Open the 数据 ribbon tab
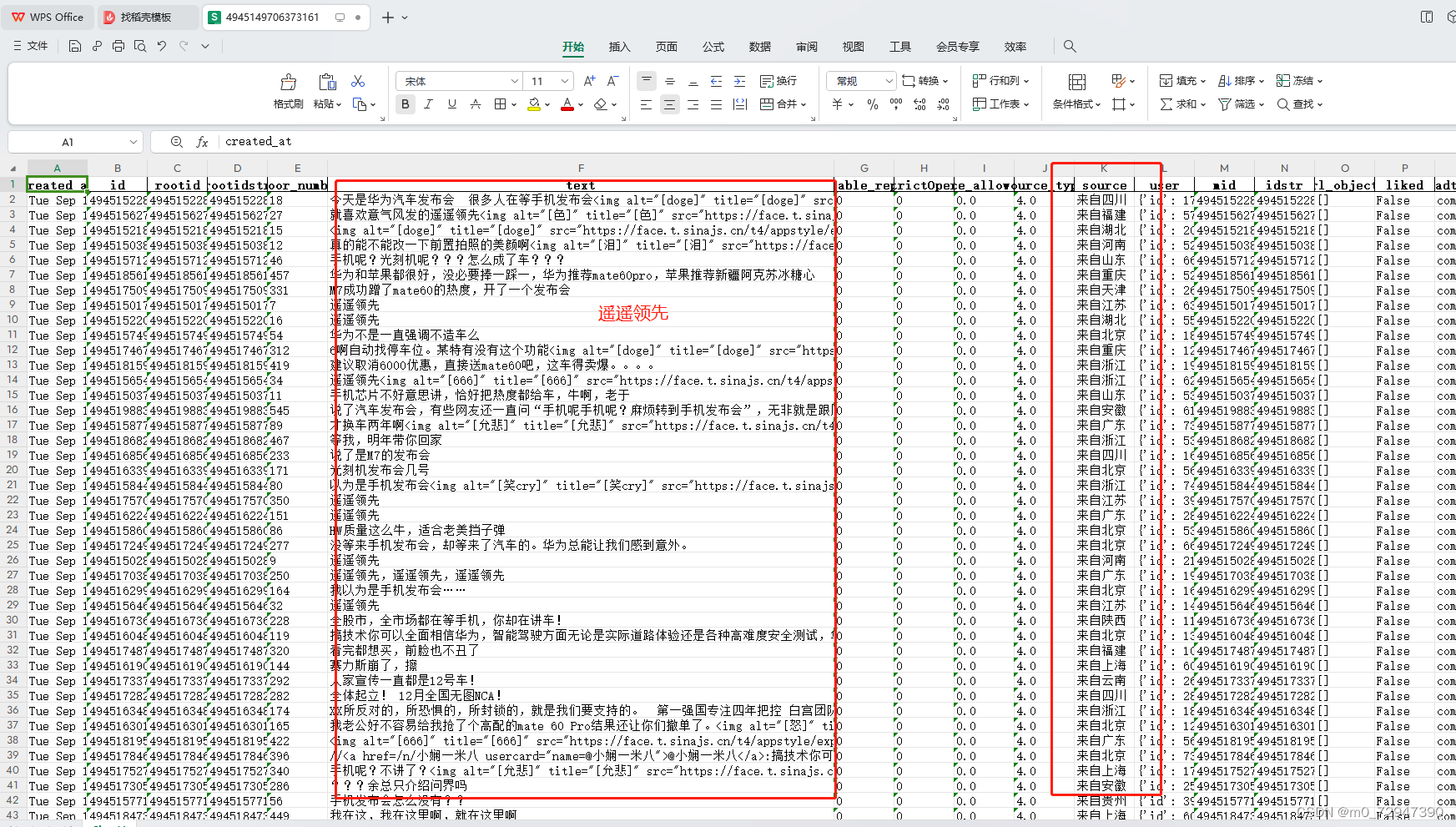Screen dimensions: 1456x827 [x=759, y=47]
